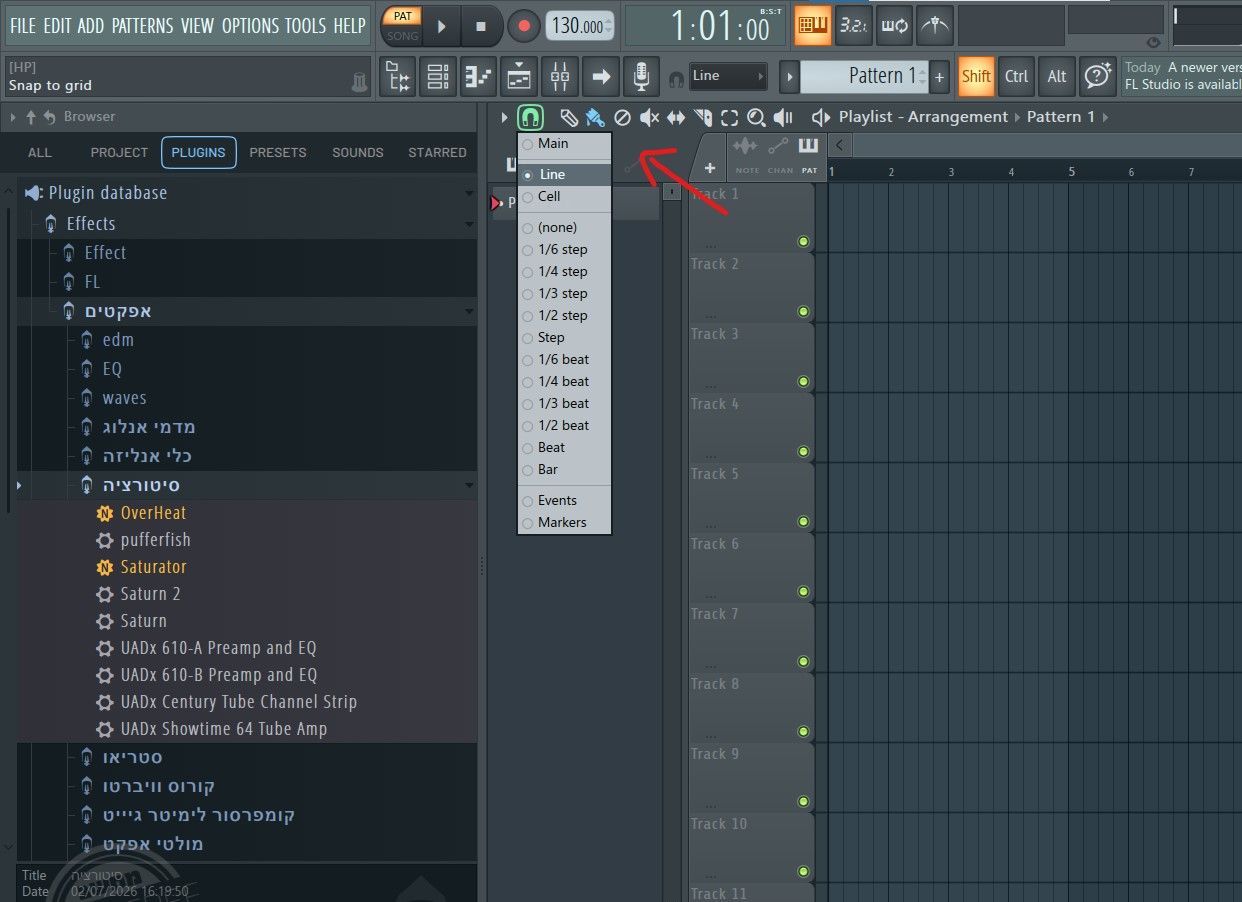Select the Mute tool speaker icon
Viewport: 1242px width, 902px height.
point(649,118)
